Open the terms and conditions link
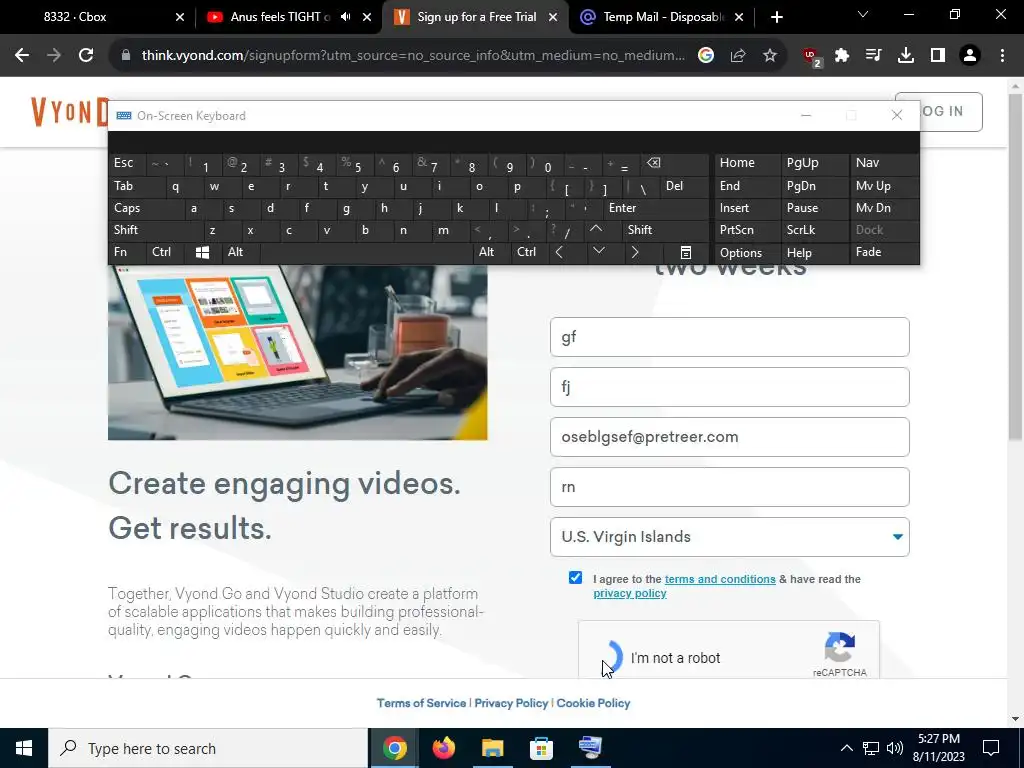Viewport: 1024px width, 768px height. [x=720, y=579]
